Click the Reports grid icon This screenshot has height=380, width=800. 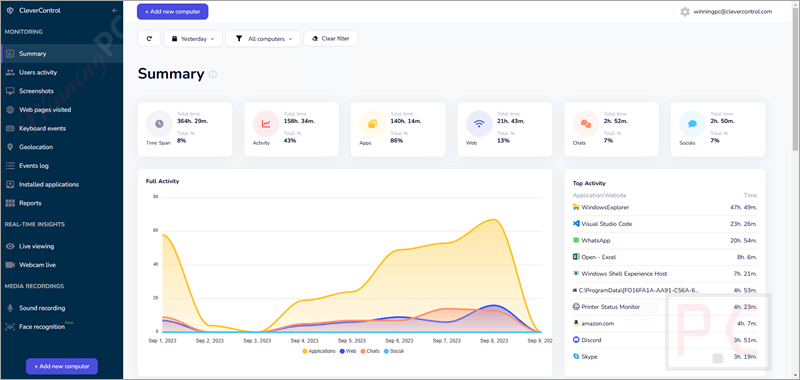point(10,203)
